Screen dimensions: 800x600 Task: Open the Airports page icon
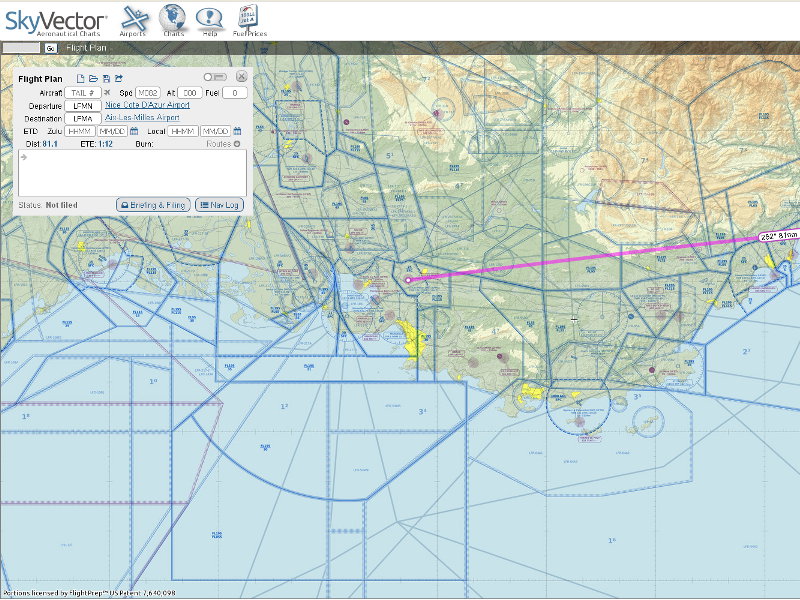pos(133,19)
